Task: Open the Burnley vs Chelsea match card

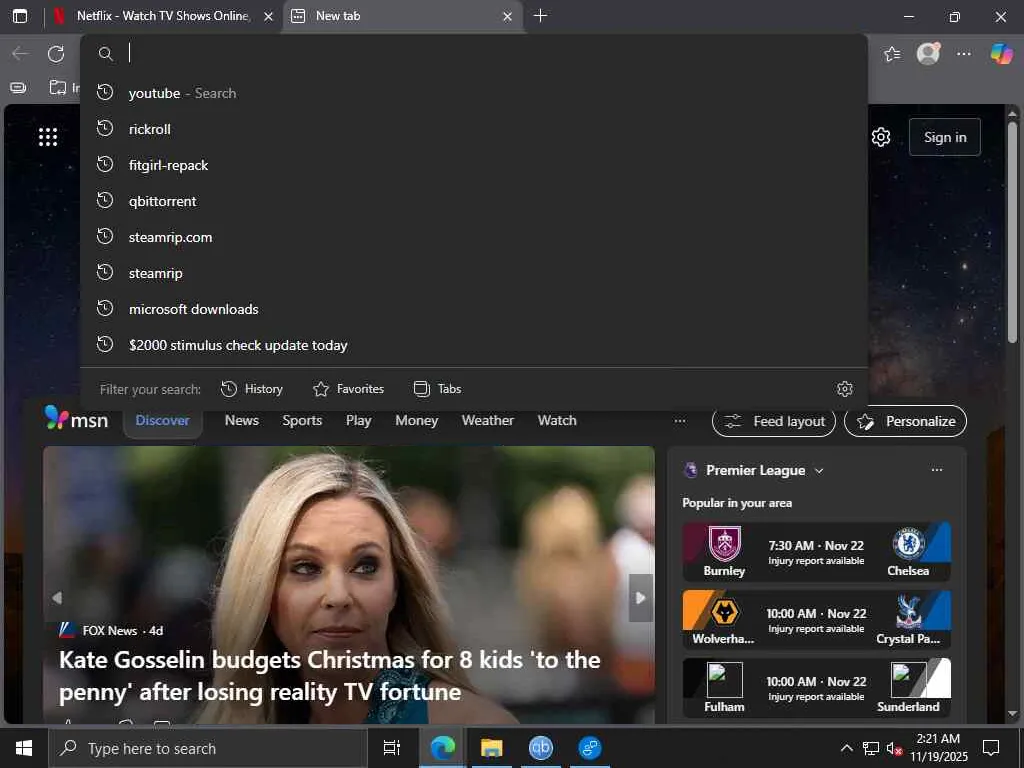Action: click(816, 552)
